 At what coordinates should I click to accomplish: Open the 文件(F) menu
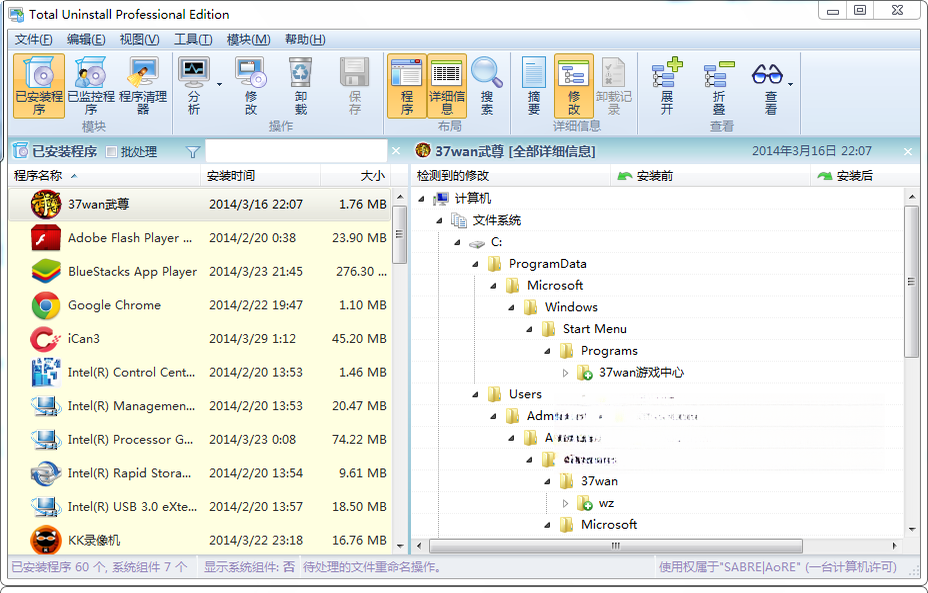[x=34, y=40]
